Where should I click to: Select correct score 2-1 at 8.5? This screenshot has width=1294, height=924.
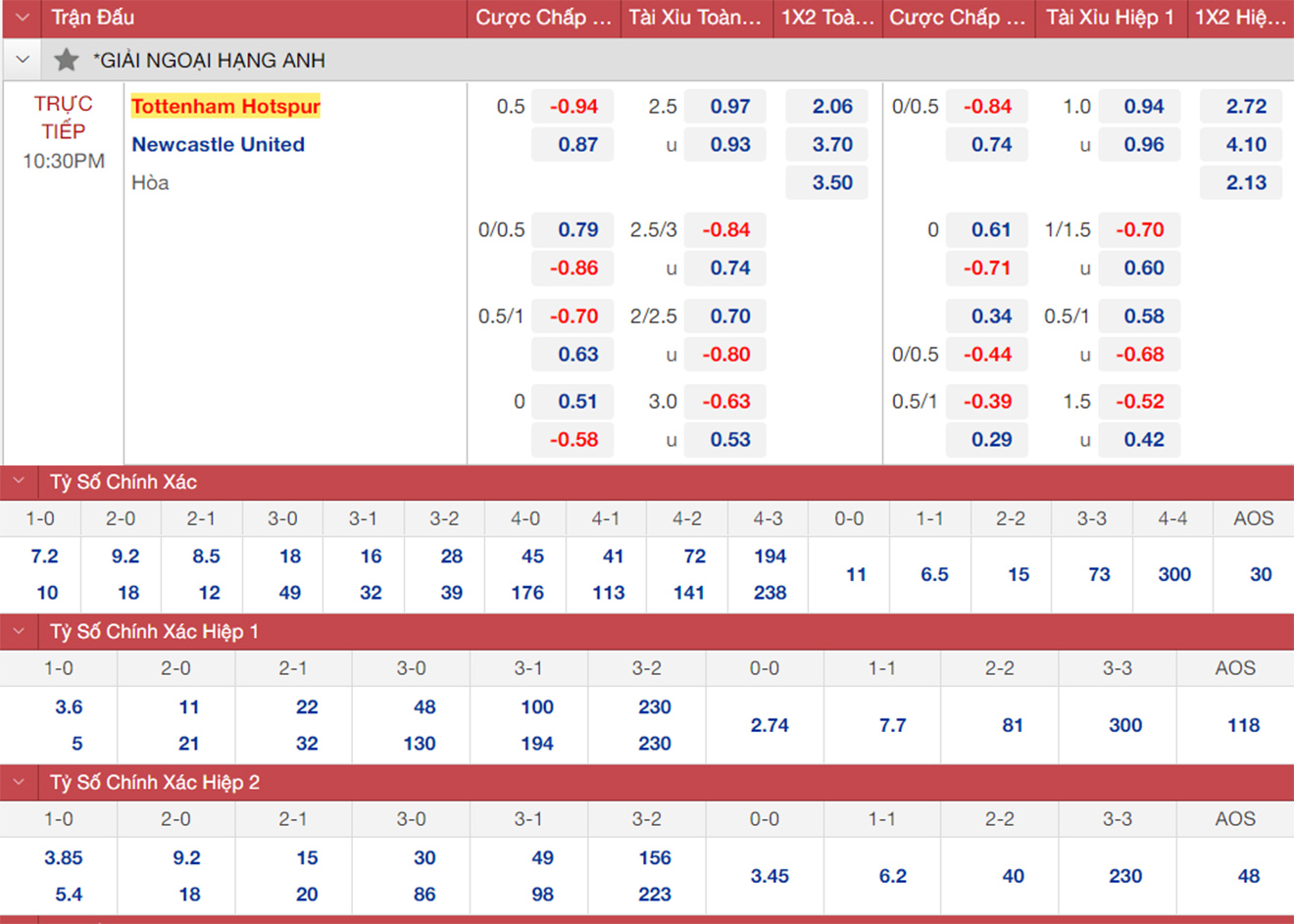[x=206, y=557]
